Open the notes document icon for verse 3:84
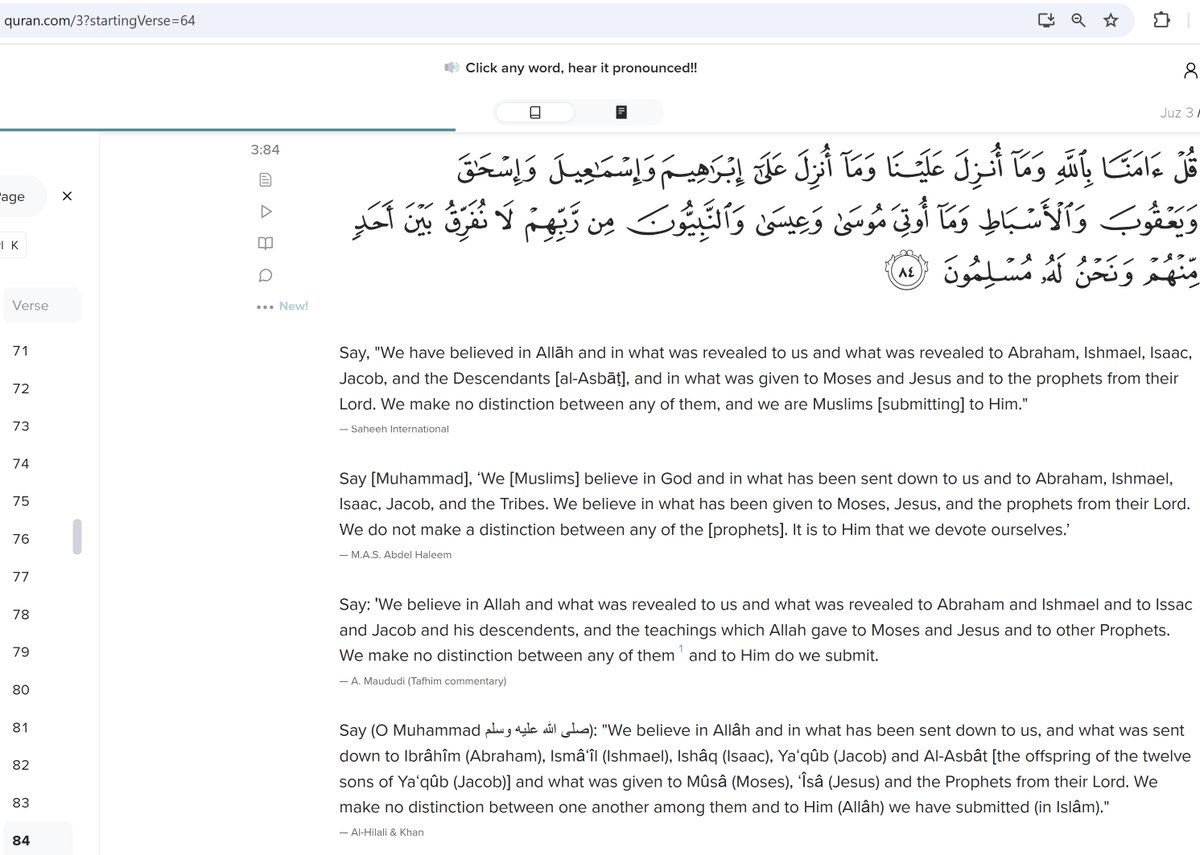 [x=265, y=180]
